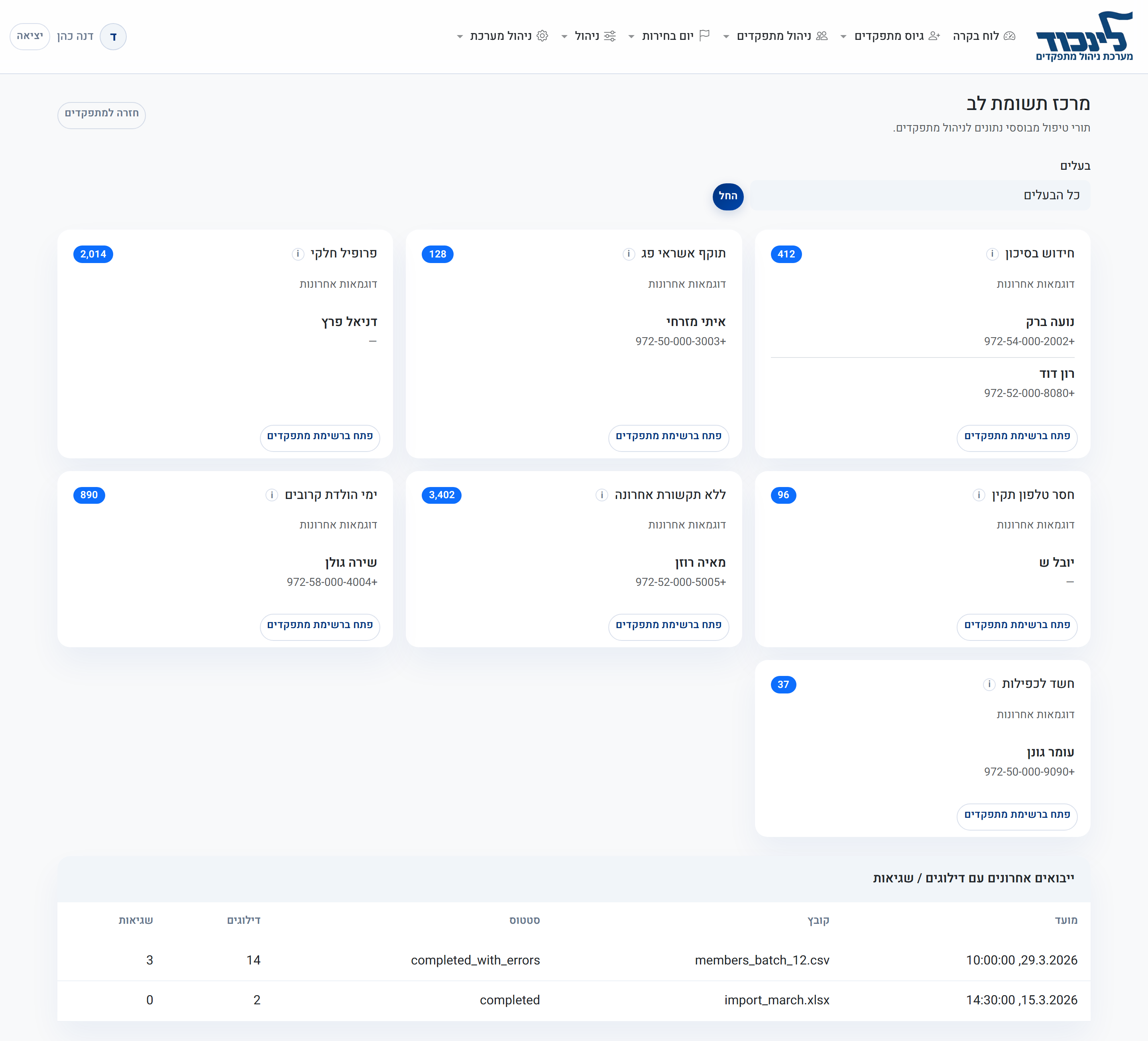
Task: Click the Linkud logo
Action: 1084,36
